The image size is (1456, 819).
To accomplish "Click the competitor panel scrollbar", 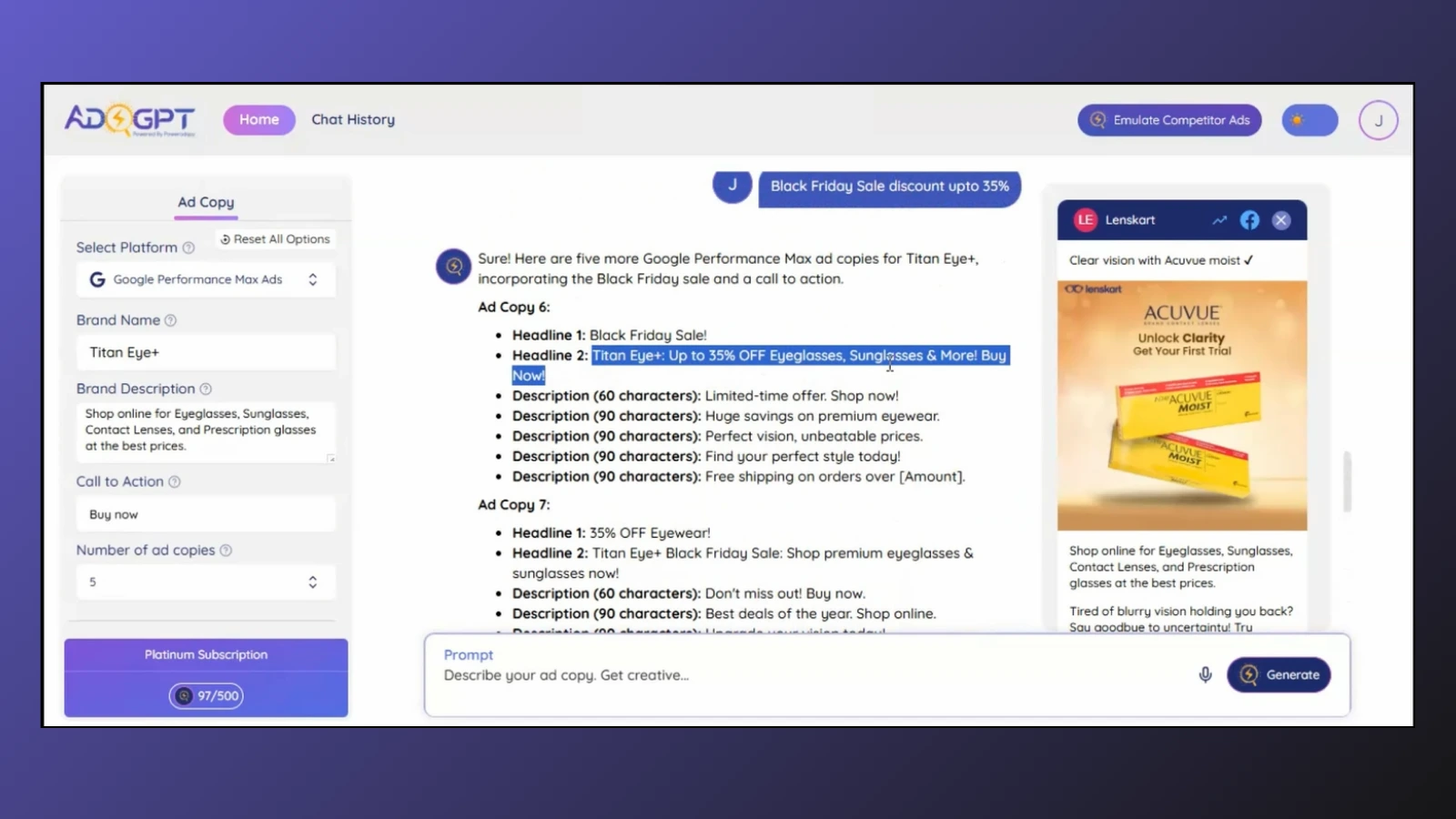I will tap(1347, 481).
